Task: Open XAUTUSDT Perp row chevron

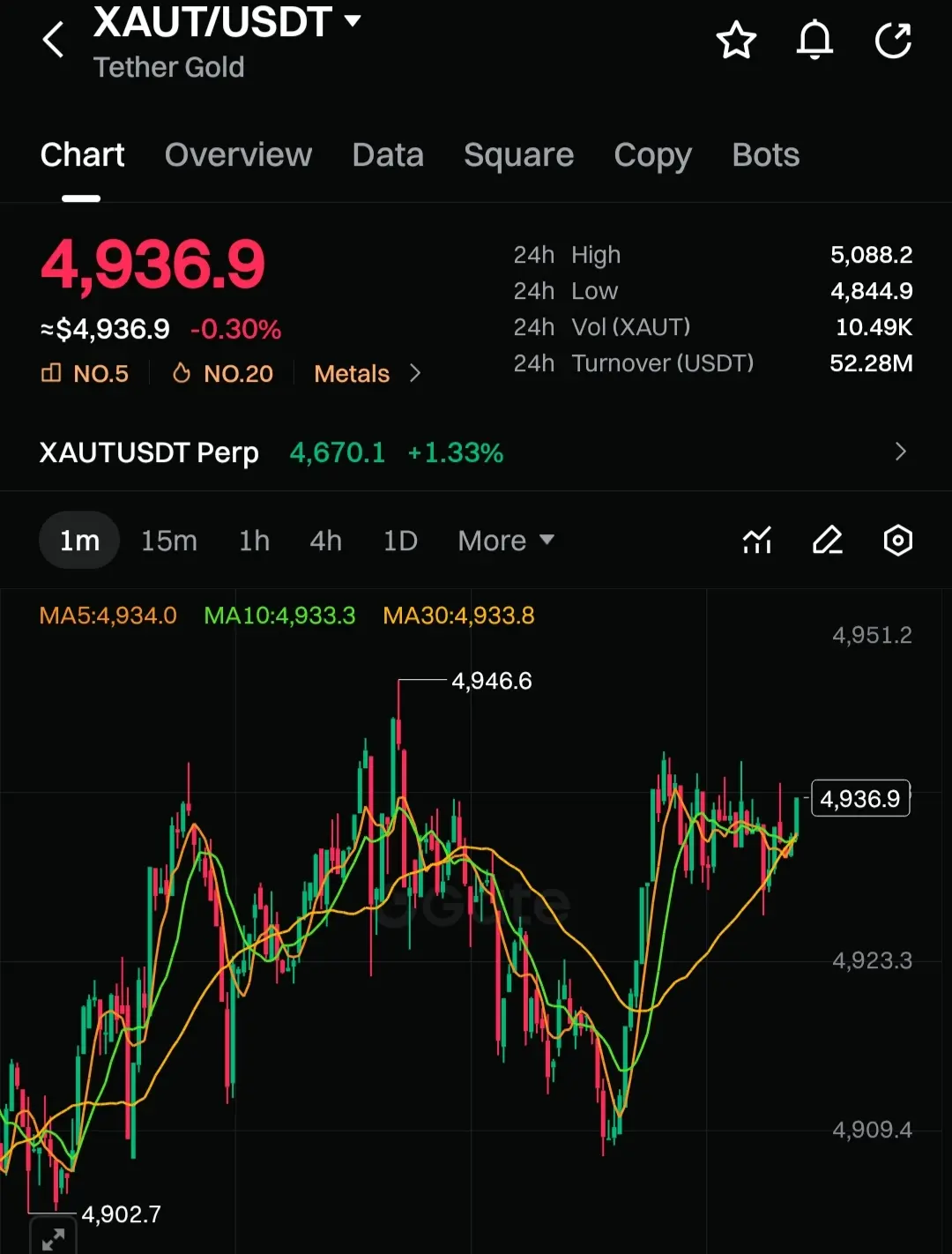Action: [x=900, y=452]
